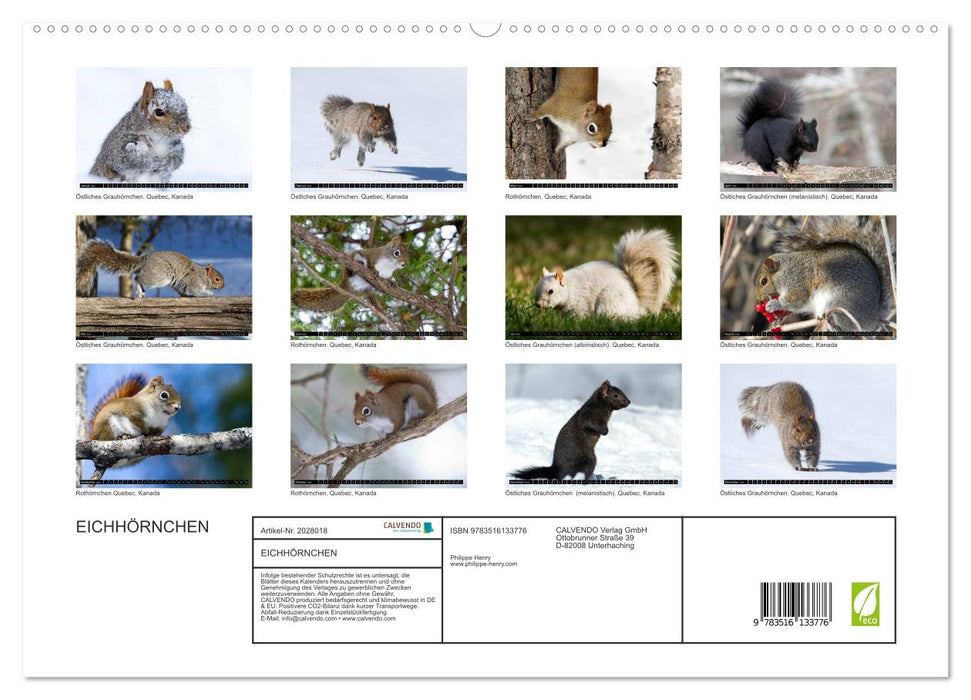This screenshot has width=971, height=700.
Task: Select the EICHHÖRNCHEN title heading
Action: coord(142,526)
